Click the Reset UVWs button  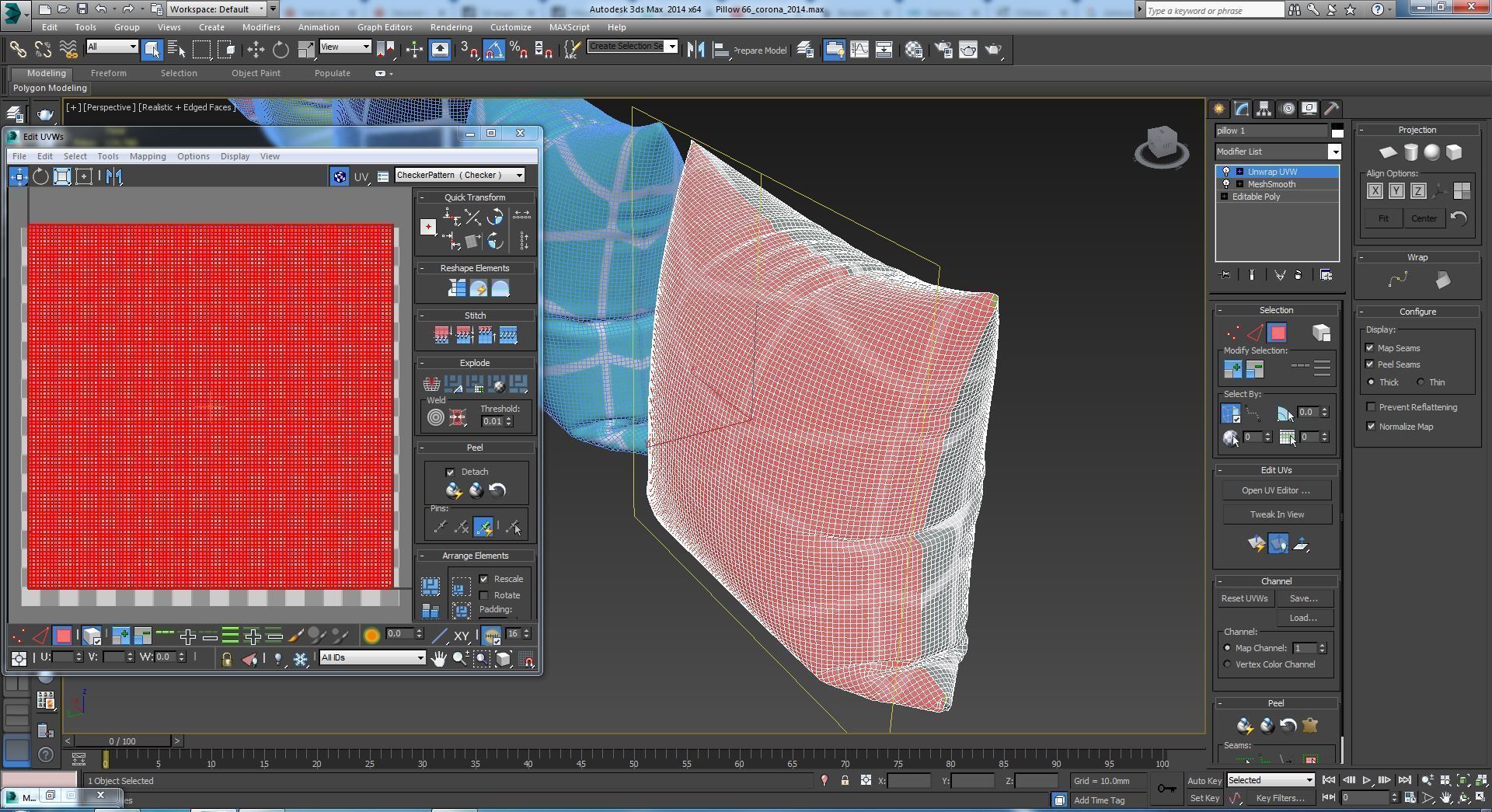tap(1244, 598)
